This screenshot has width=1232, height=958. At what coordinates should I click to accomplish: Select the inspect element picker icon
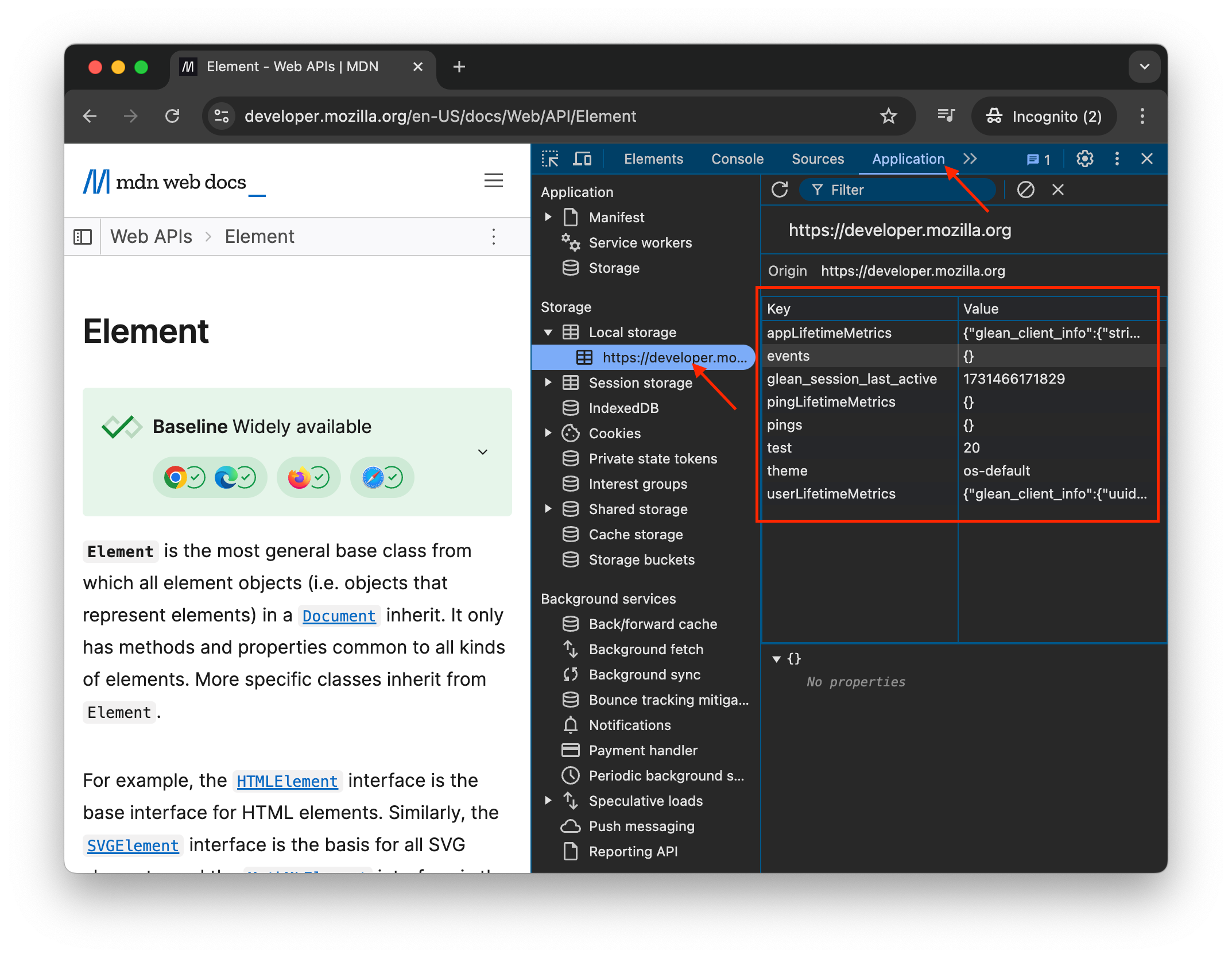coord(550,159)
